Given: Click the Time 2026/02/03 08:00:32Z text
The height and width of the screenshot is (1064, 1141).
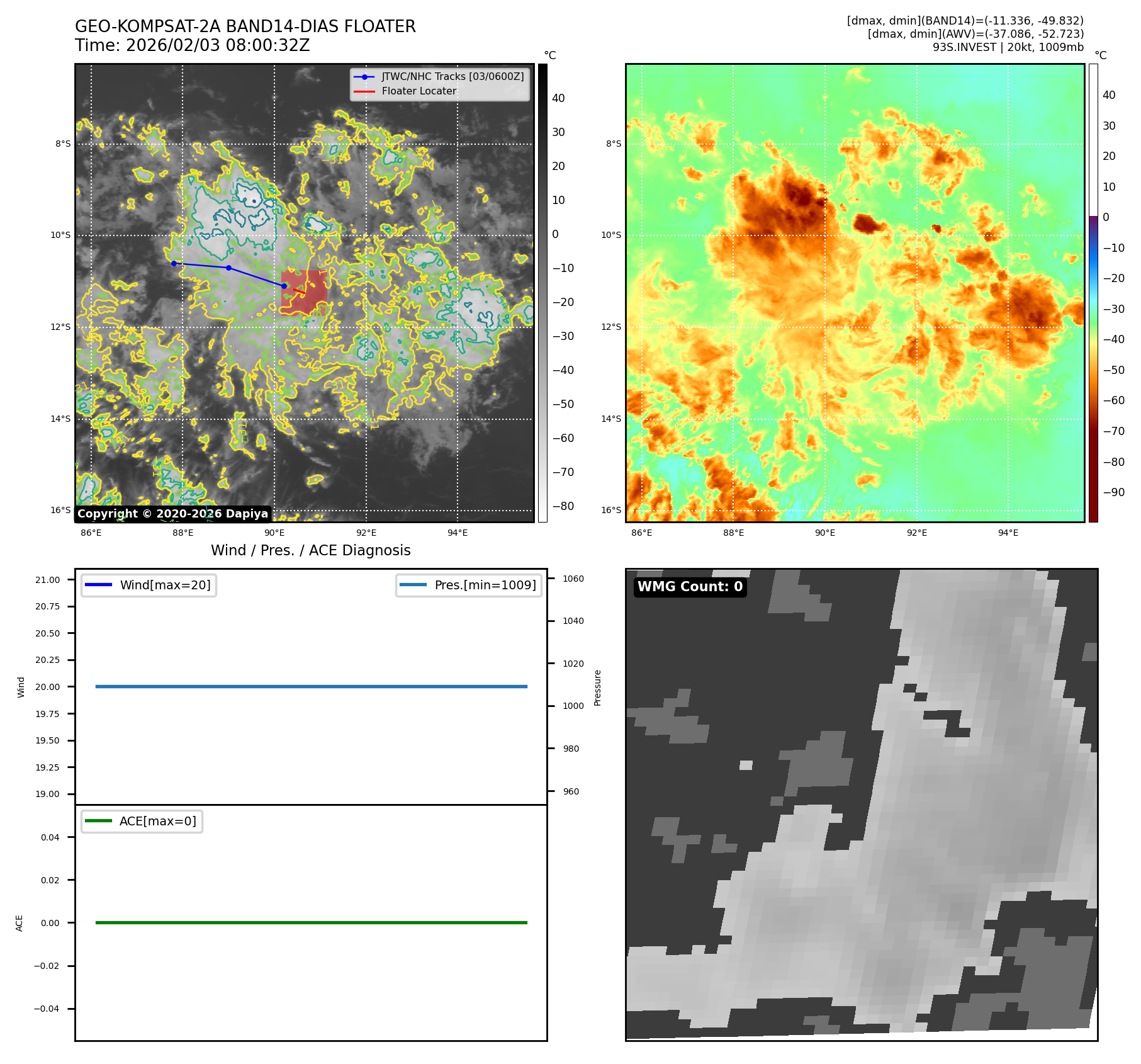Looking at the screenshot, I should tap(192, 45).
